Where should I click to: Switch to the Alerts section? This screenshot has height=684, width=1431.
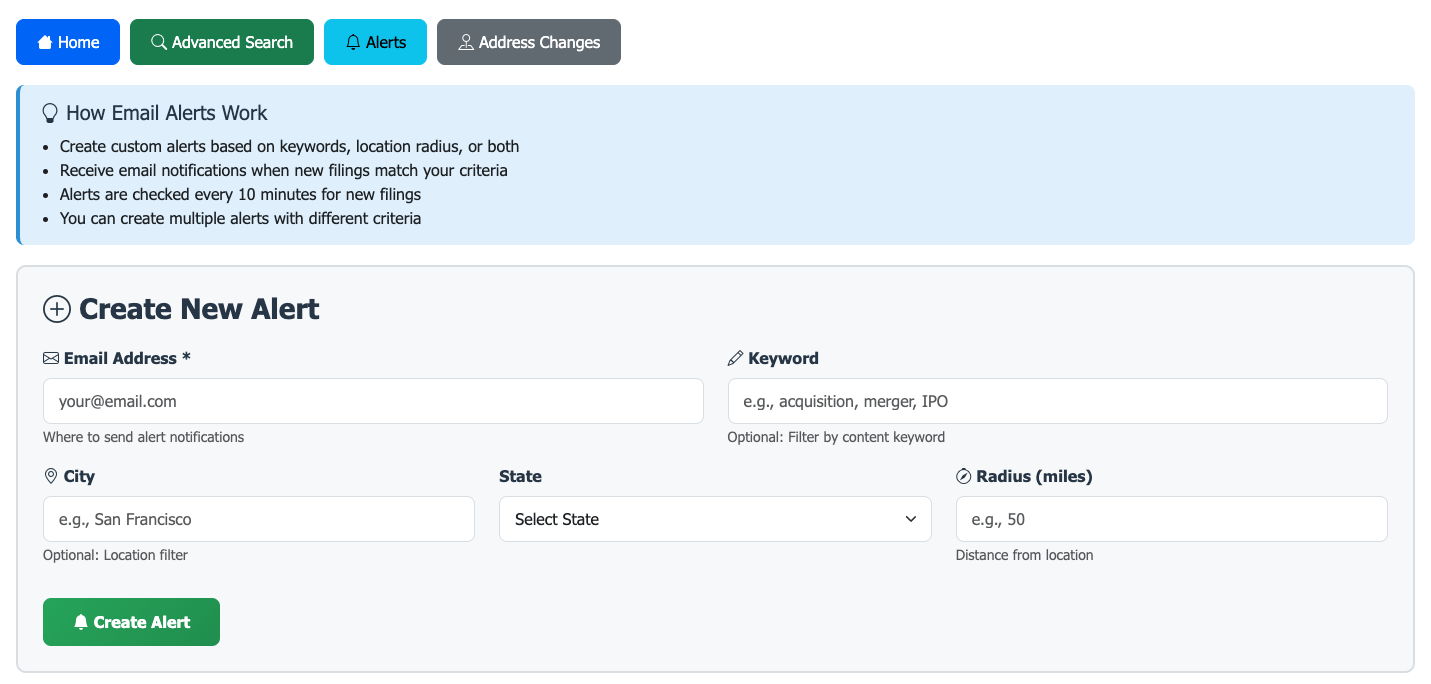(375, 41)
